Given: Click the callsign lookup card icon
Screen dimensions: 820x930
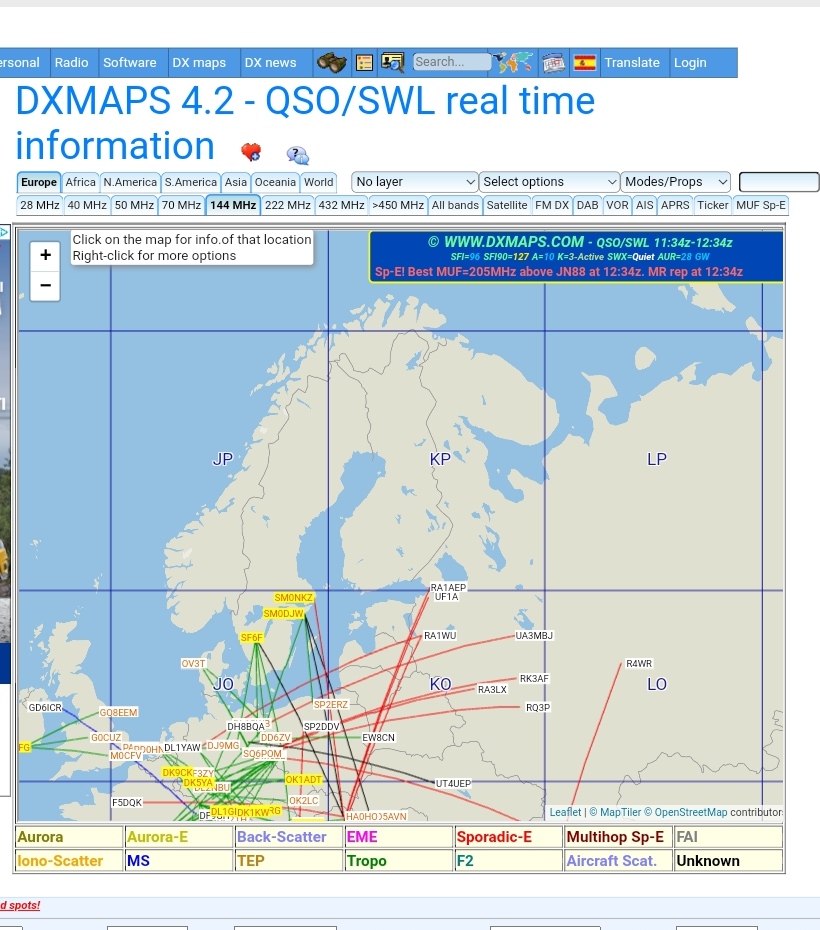Looking at the screenshot, I should pyautogui.click(x=392, y=62).
